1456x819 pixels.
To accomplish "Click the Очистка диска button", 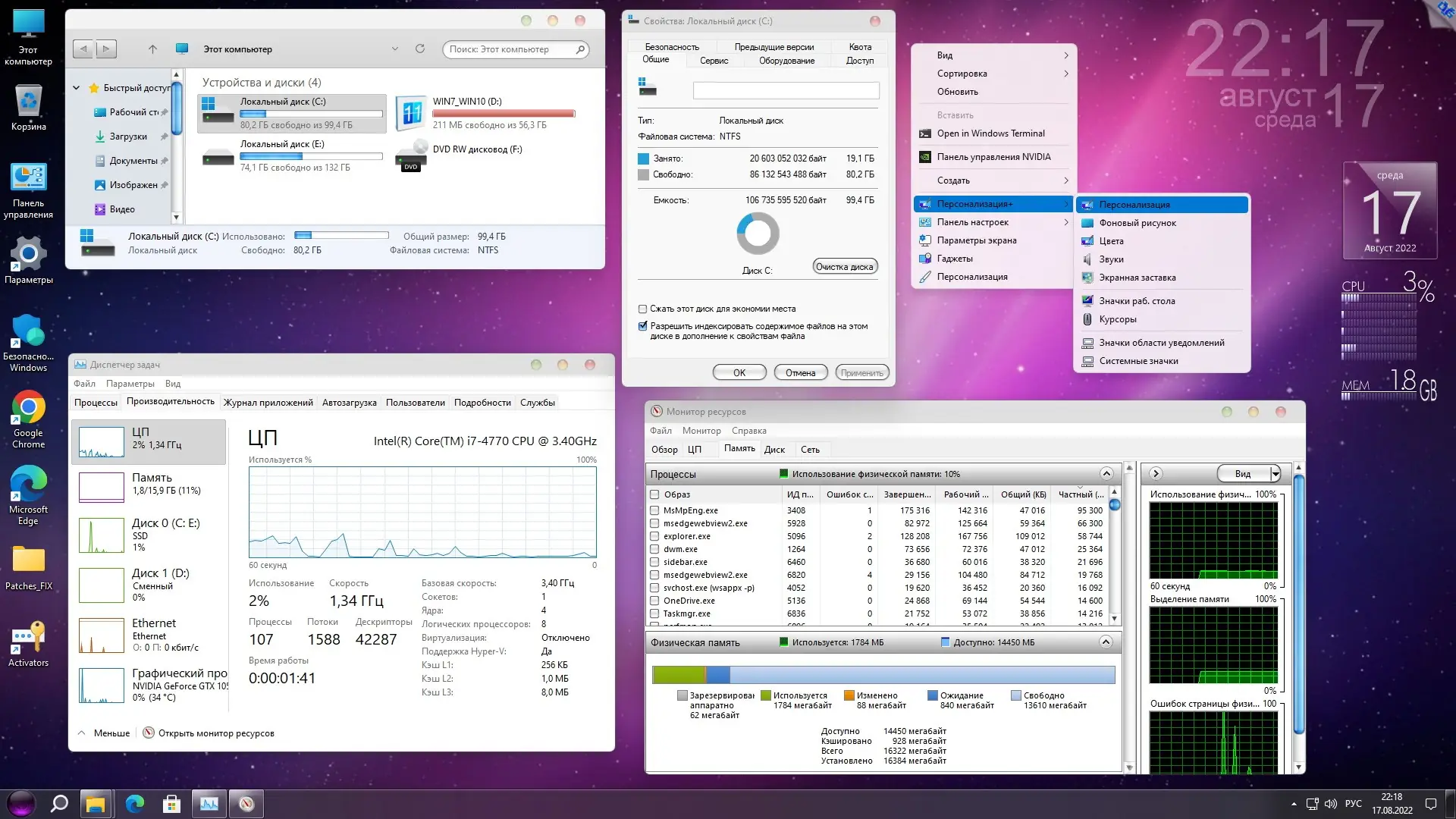I will pyautogui.click(x=844, y=265).
